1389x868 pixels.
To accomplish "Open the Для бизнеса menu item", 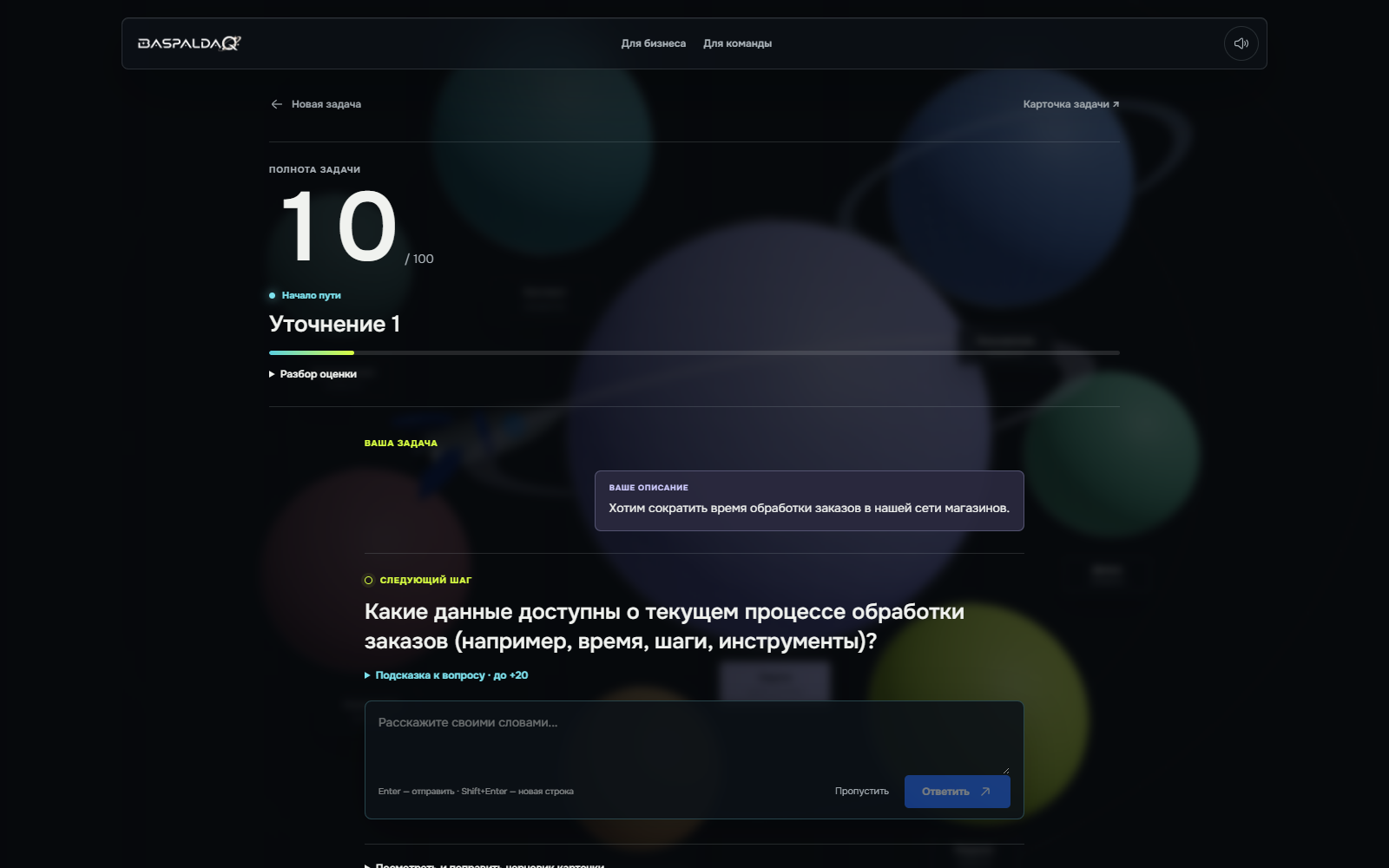I will [653, 43].
